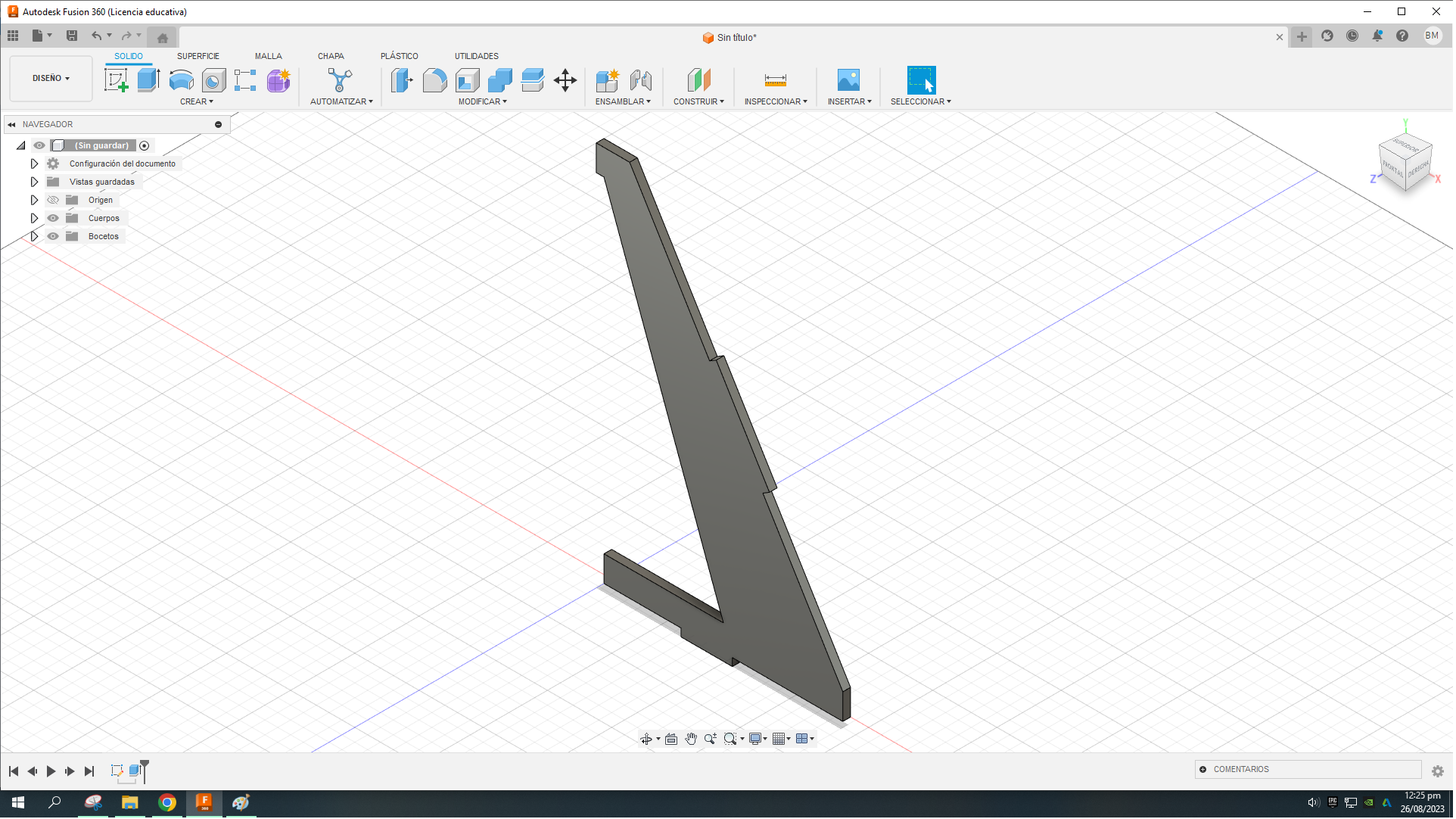Open the Insert Image tool
Viewport: 1456px width, 819px height.
click(848, 79)
